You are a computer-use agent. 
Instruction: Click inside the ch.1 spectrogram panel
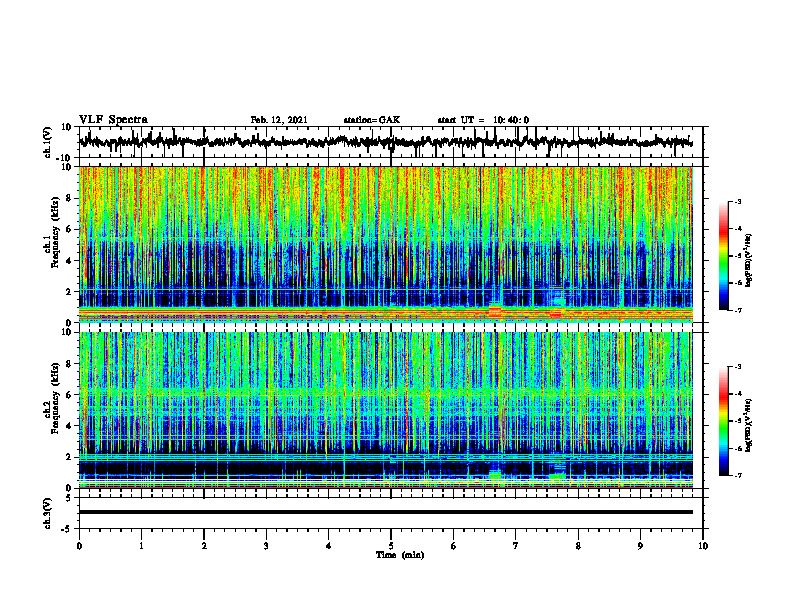[x=386, y=244]
